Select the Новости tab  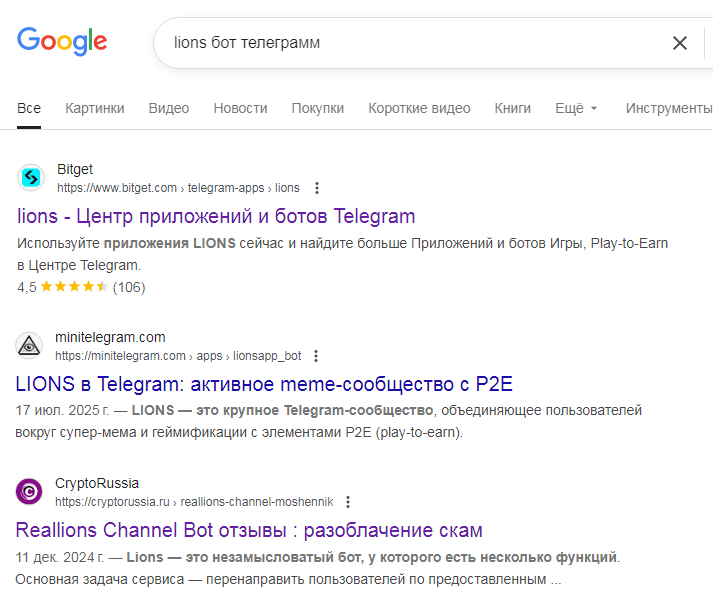240,108
